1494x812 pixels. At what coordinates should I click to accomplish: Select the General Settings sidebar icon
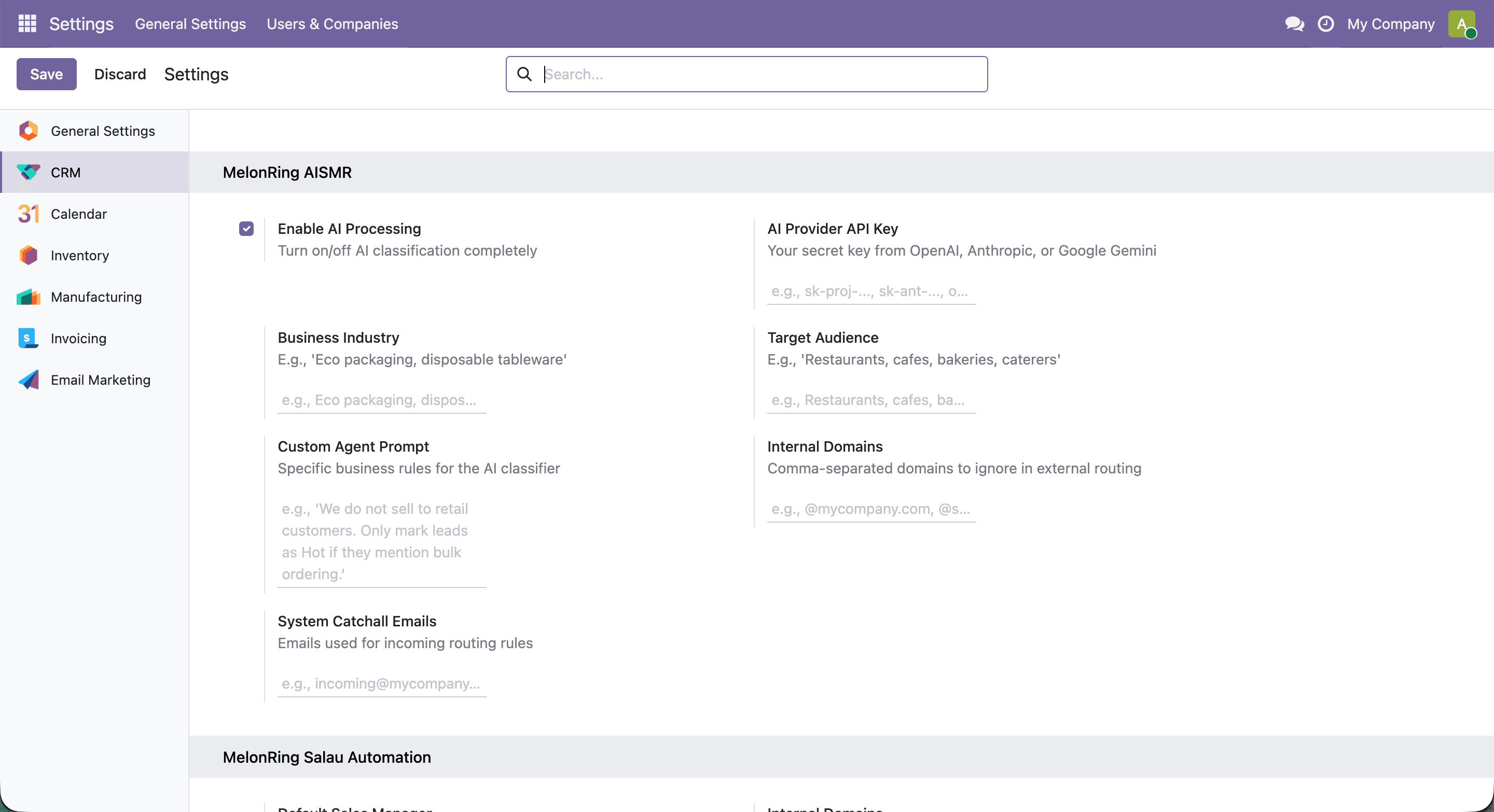pyautogui.click(x=29, y=131)
